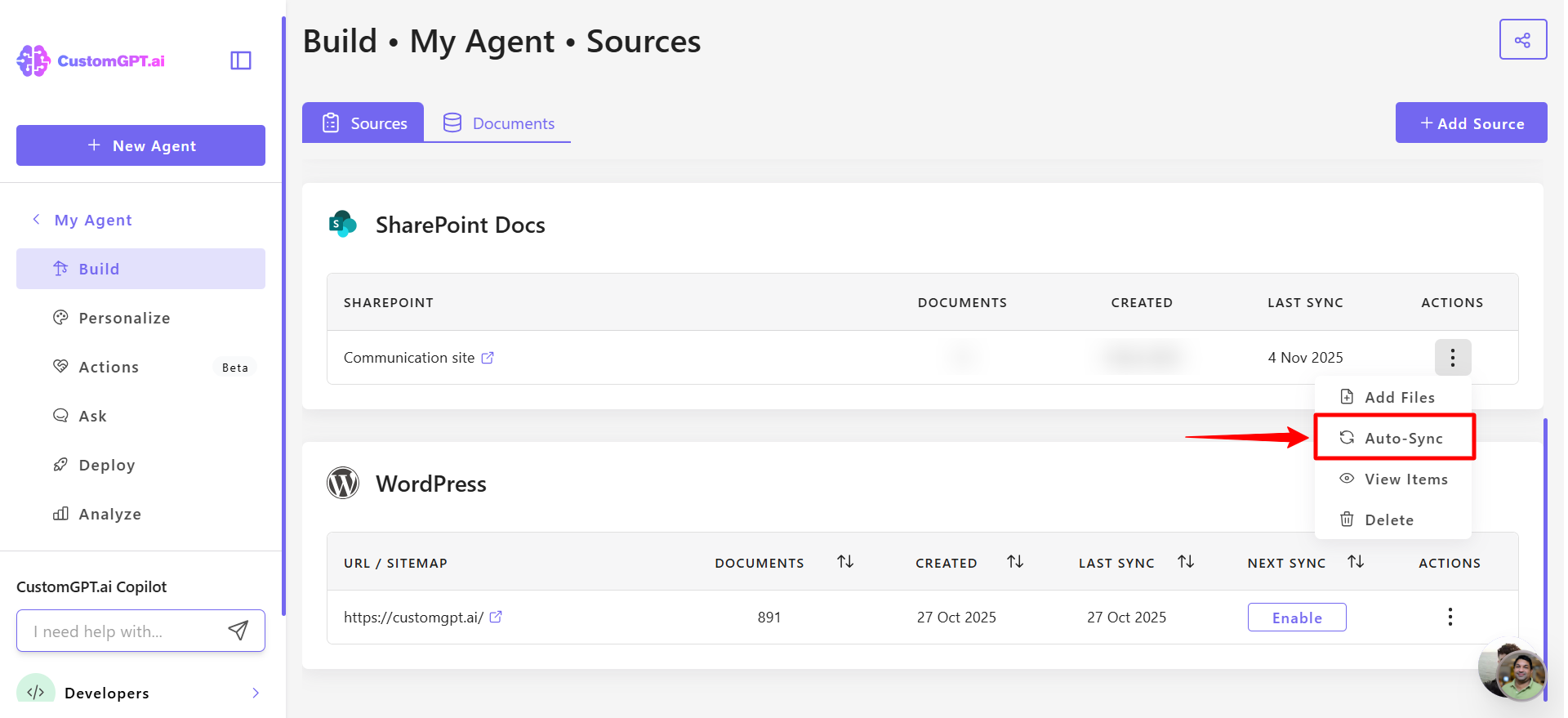Click the WordPress logo icon
The width and height of the screenshot is (1568, 718).
tap(343, 483)
